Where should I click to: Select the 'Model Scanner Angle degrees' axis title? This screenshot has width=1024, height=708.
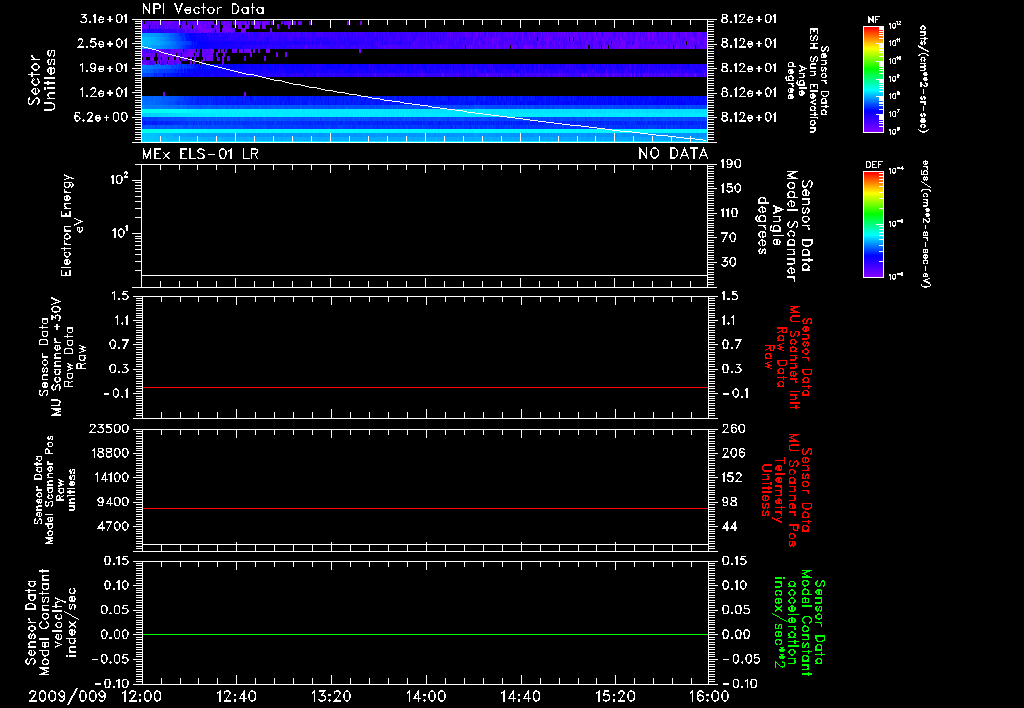[784, 225]
